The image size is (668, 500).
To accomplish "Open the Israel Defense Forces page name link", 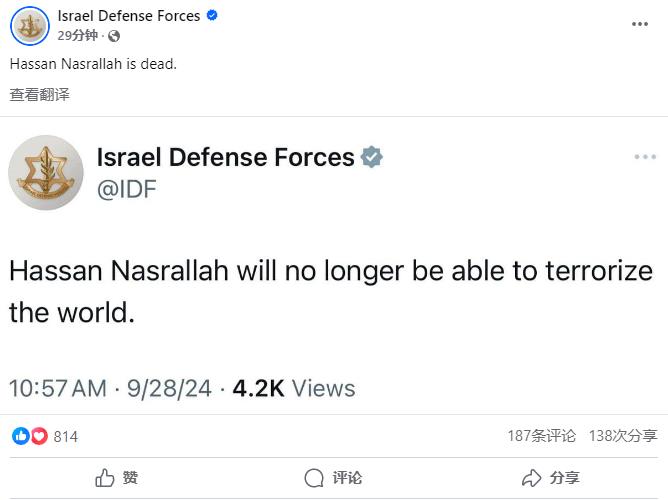I will pos(129,16).
